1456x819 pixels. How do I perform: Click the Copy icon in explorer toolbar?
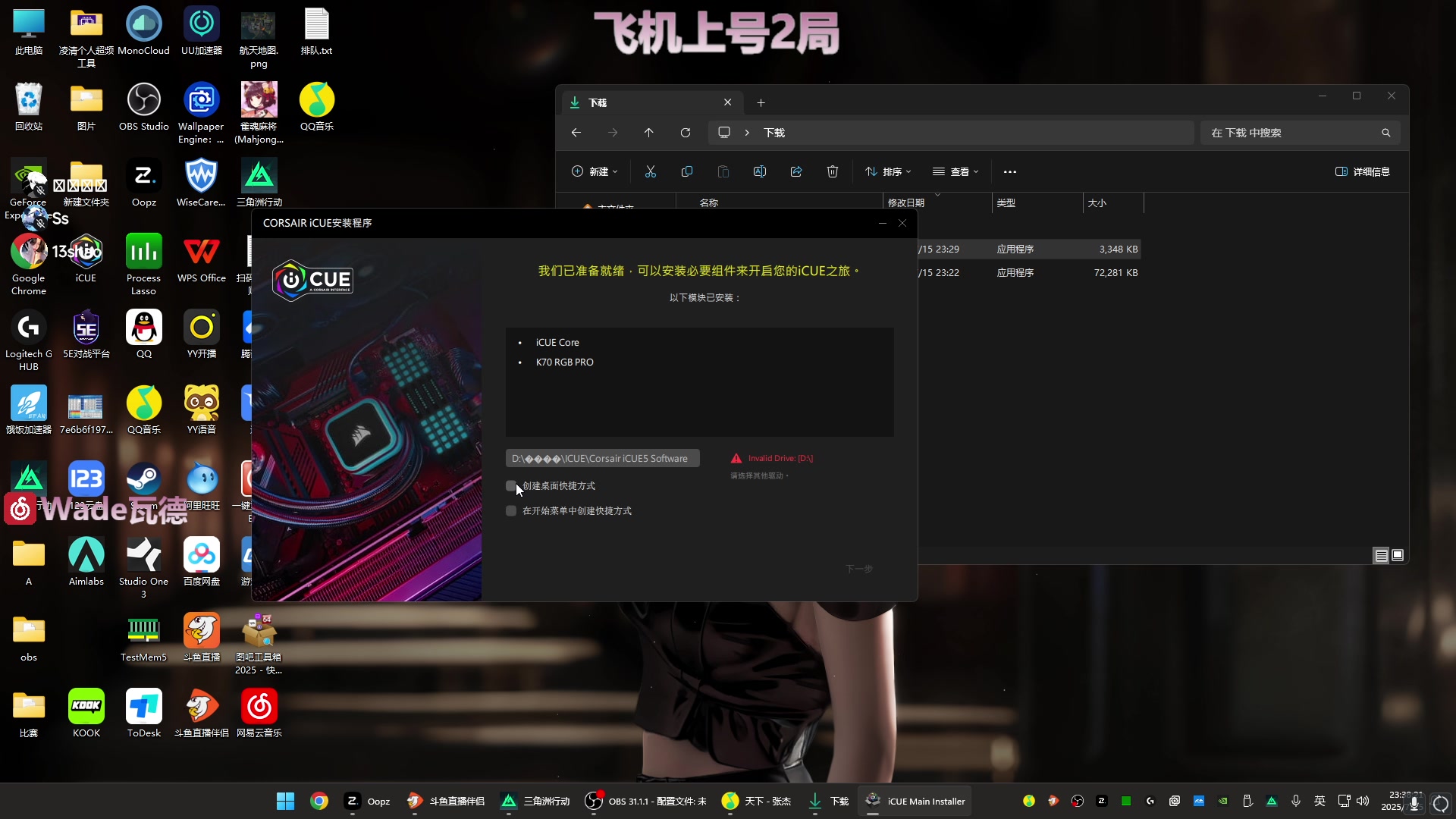(x=687, y=172)
